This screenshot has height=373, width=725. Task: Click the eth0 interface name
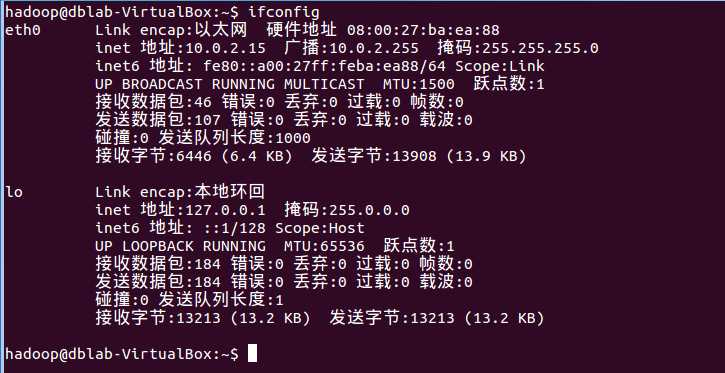coord(23,31)
